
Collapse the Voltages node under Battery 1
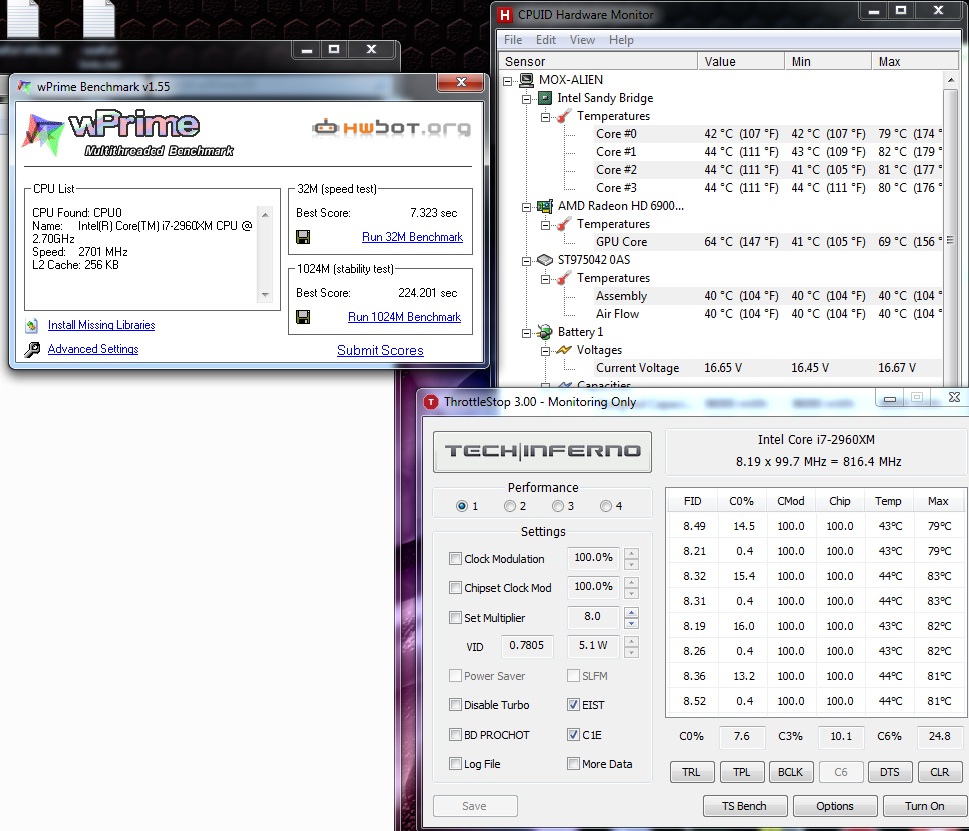pyautogui.click(x=545, y=351)
